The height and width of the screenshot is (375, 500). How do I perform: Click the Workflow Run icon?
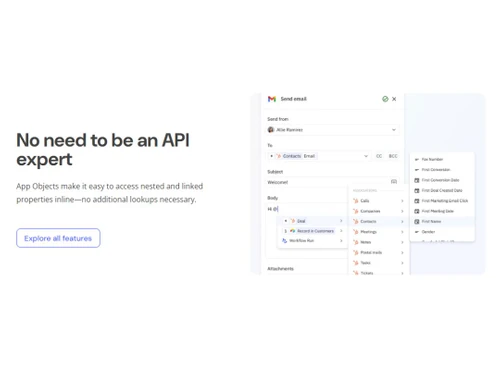pyautogui.click(x=284, y=240)
